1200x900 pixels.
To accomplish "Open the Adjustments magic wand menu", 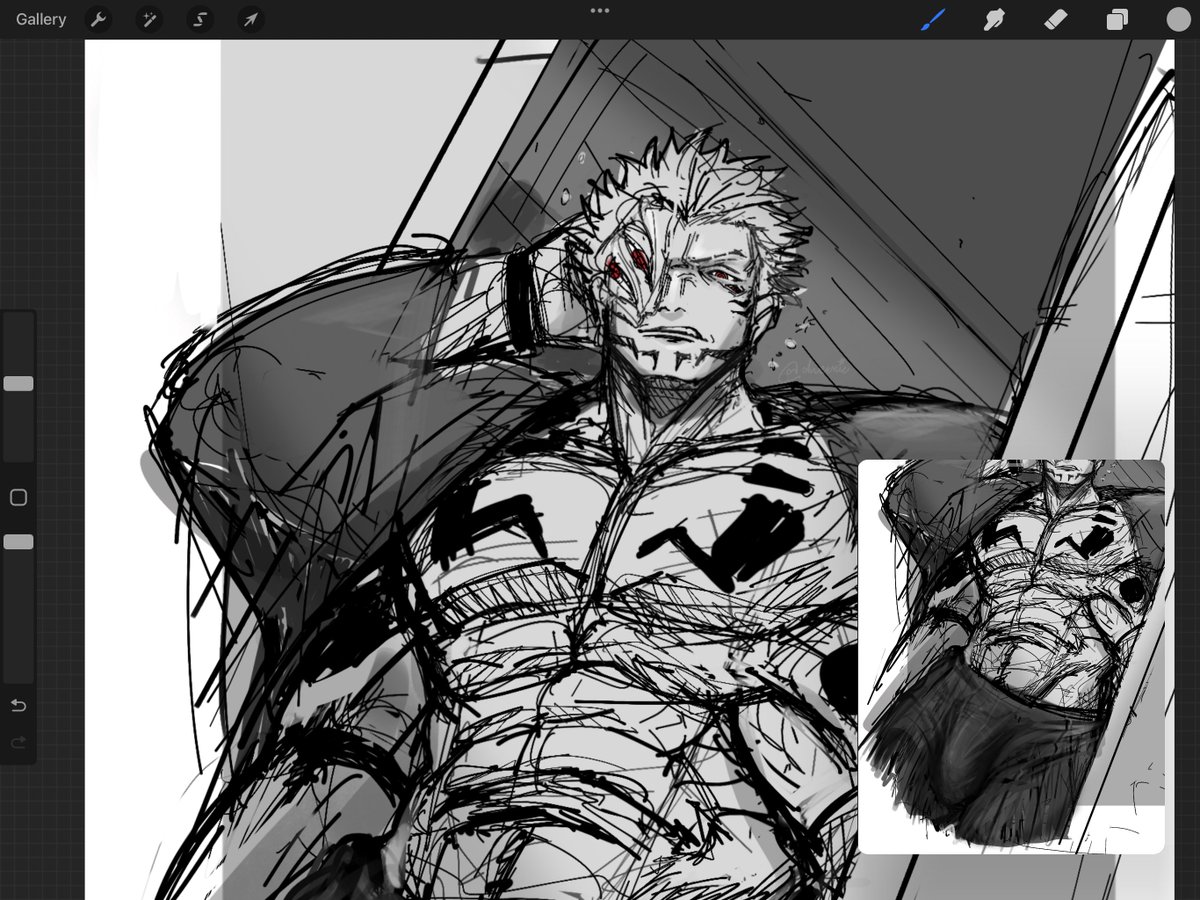I will tap(149, 19).
